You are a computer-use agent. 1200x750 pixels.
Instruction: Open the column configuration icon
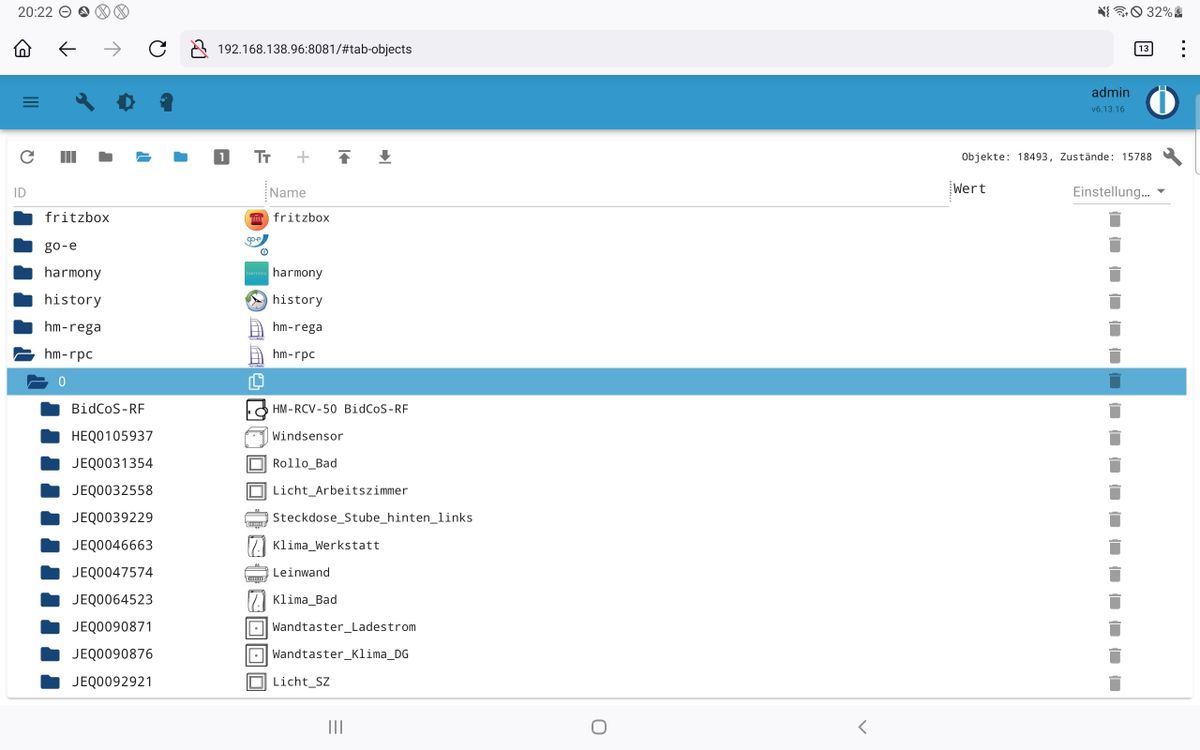[x=68, y=157]
